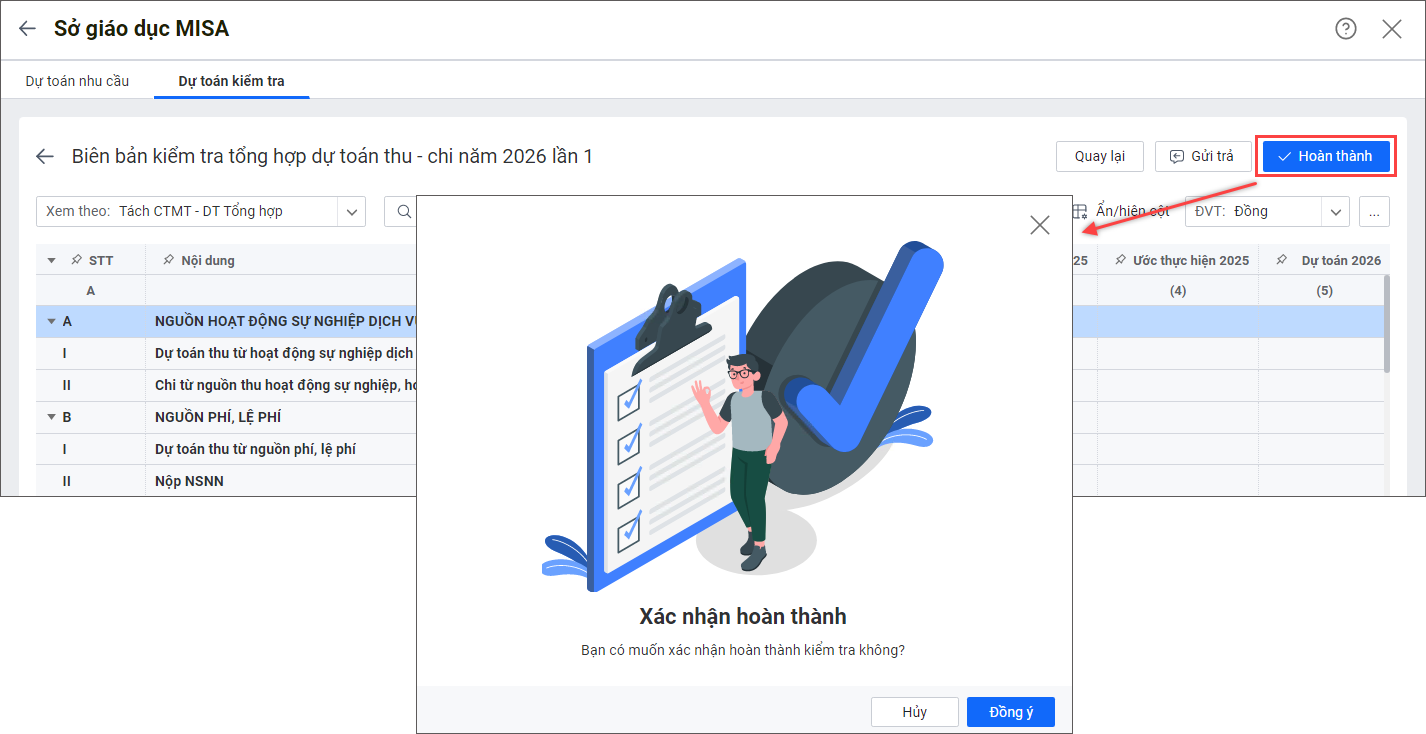Switch to Dự toán nhu cầu tab
1426x734 pixels.
77,81
